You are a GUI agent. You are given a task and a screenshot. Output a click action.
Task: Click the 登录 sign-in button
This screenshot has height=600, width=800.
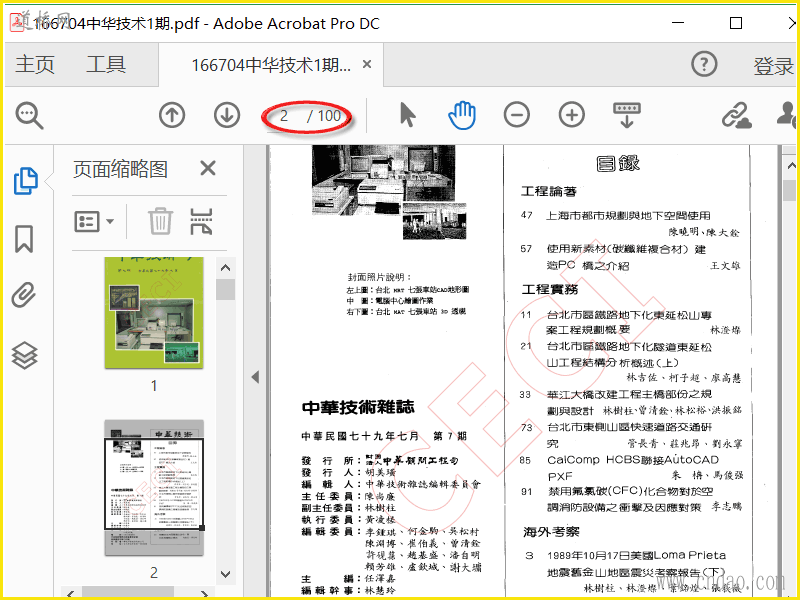pyautogui.click(x=773, y=66)
